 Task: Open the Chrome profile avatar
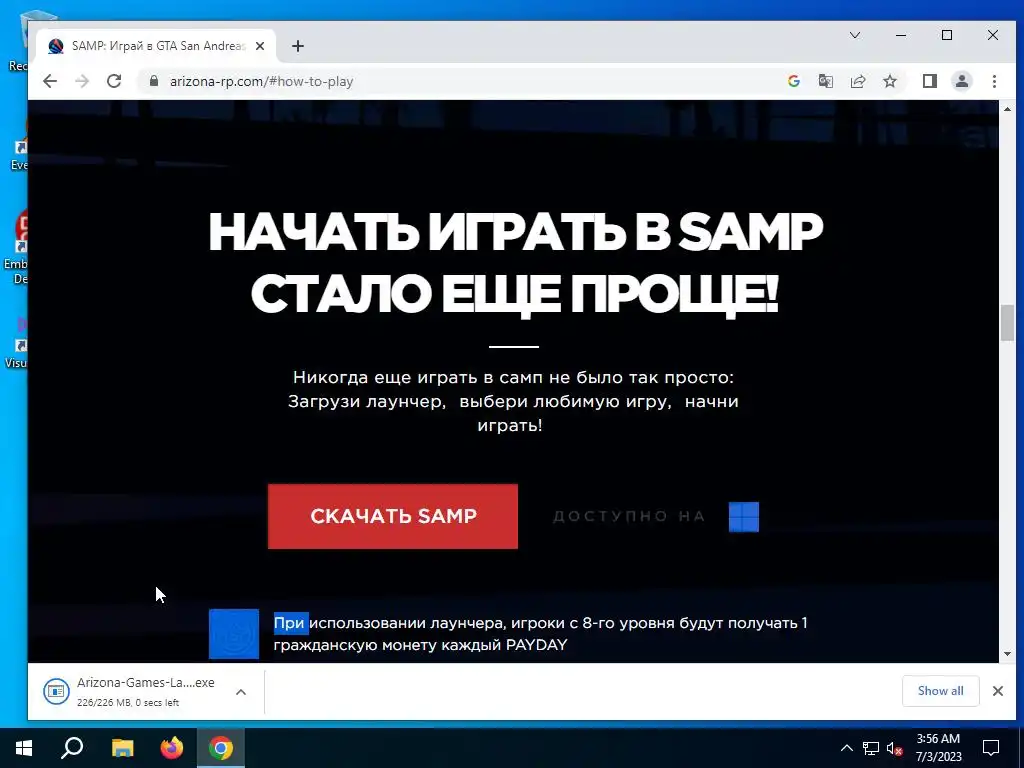[962, 81]
